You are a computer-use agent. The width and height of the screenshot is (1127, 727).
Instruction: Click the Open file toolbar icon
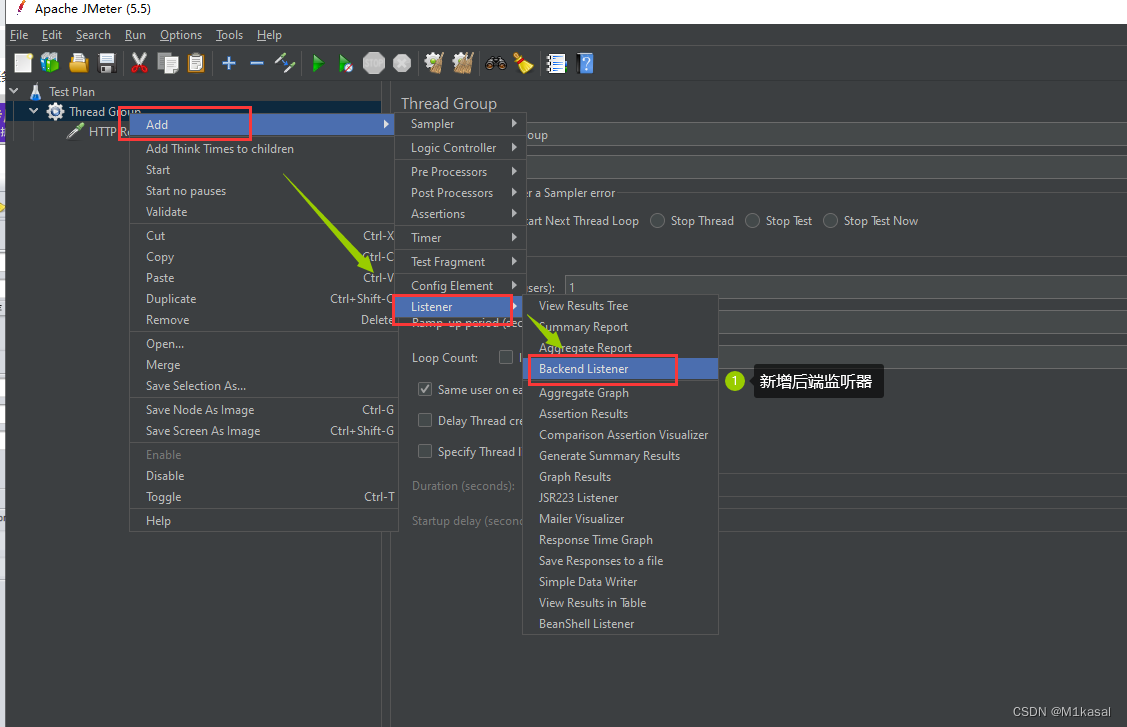78,63
